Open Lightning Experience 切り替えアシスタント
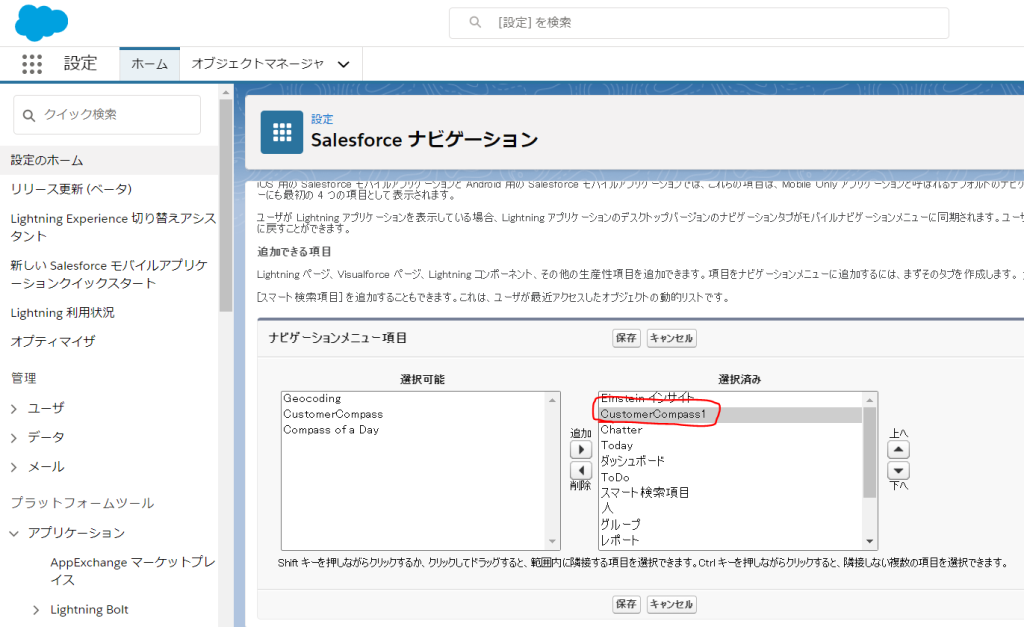Viewport: 1024px width, 627px height. pyautogui.click(x=113, y=227)
